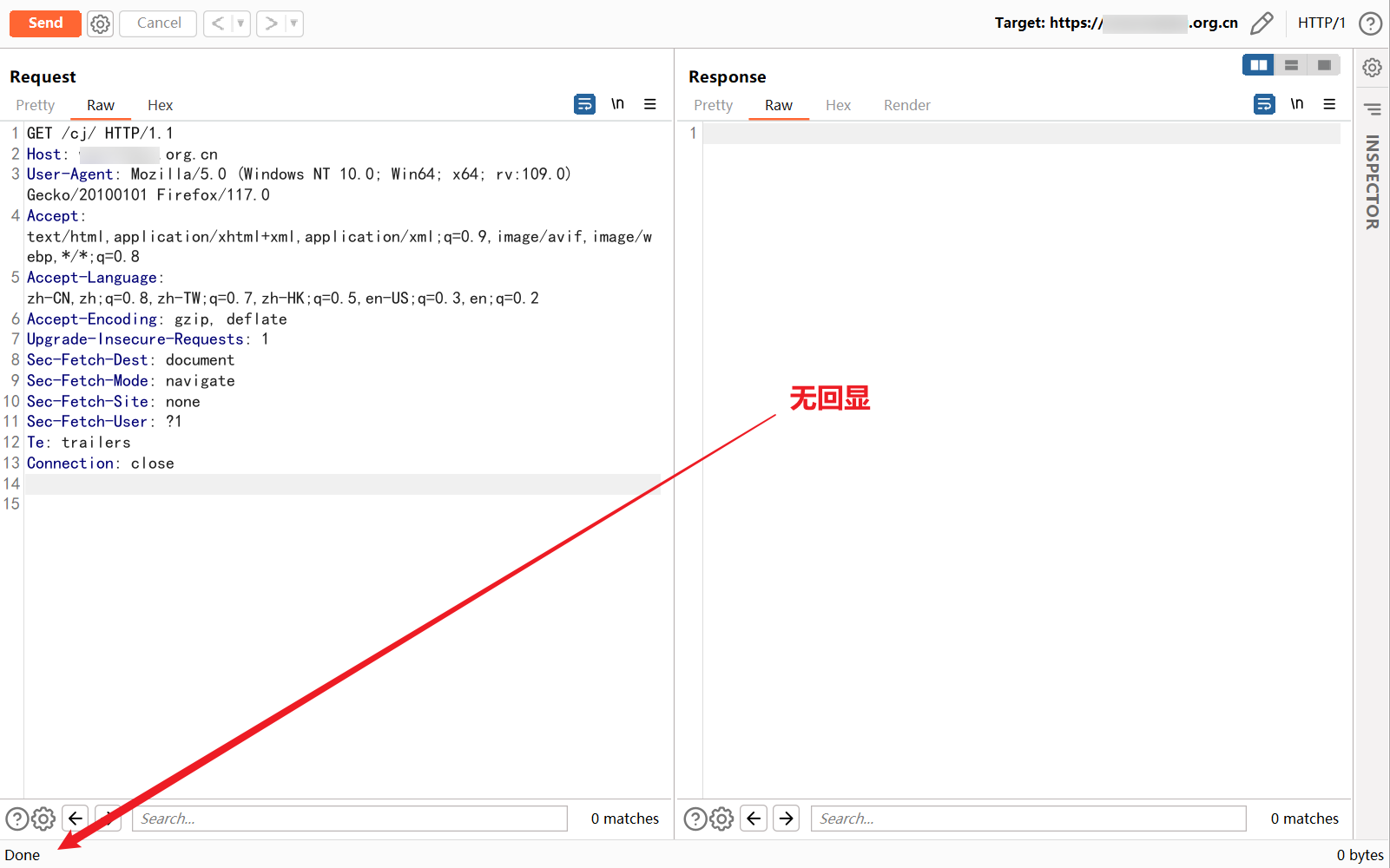Toggle word wrap in Request panel
The height and width of the screenshot is (868, 1390).
pyautogui.click(x=584, y=104)
